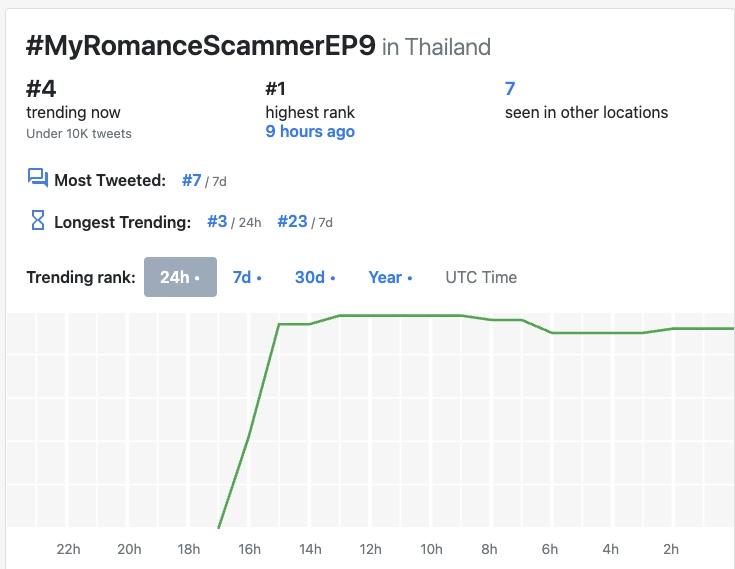This screenshot has height=569, width=735.
Task: Click the #7 Most Tweeted rank link
Action: coord(192,180)
